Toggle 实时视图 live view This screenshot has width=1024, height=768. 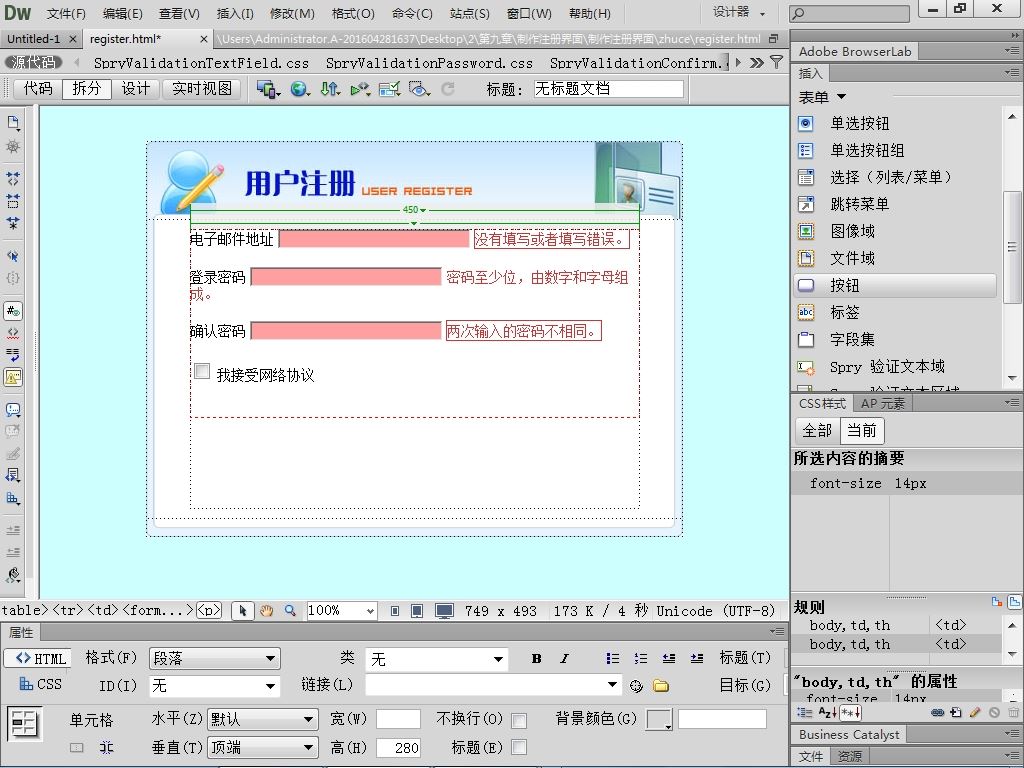point(202,88)
